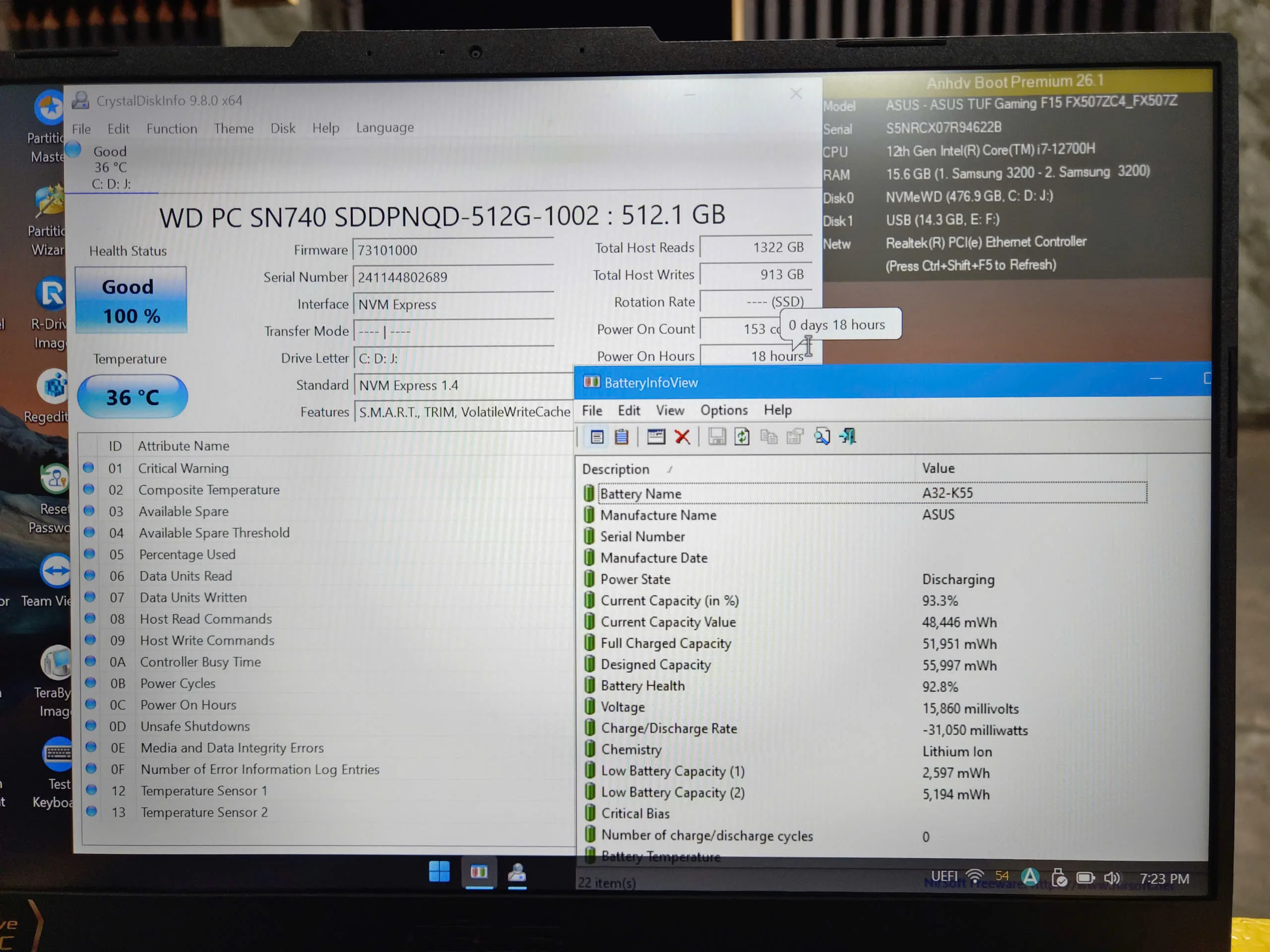Select the Charge/Discharge Rate row
Viewport: 1270px width, 952px height.
(x=865, y=729)
